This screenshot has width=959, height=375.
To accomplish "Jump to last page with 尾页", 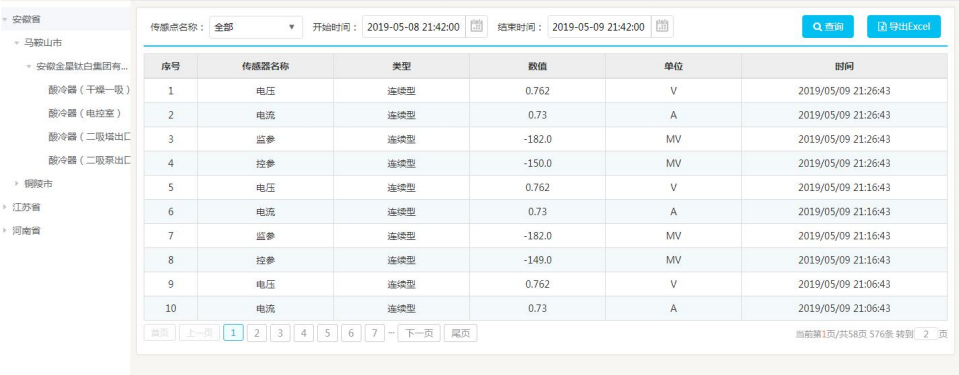I will point(461,333).
